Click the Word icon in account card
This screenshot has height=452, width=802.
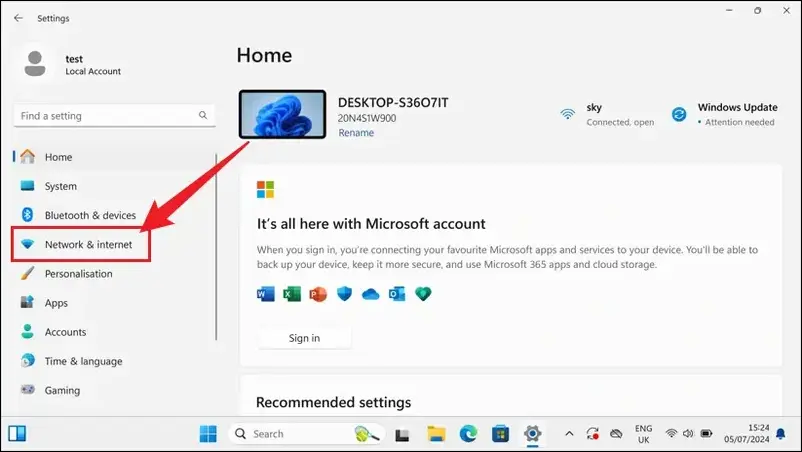point(266,294)
